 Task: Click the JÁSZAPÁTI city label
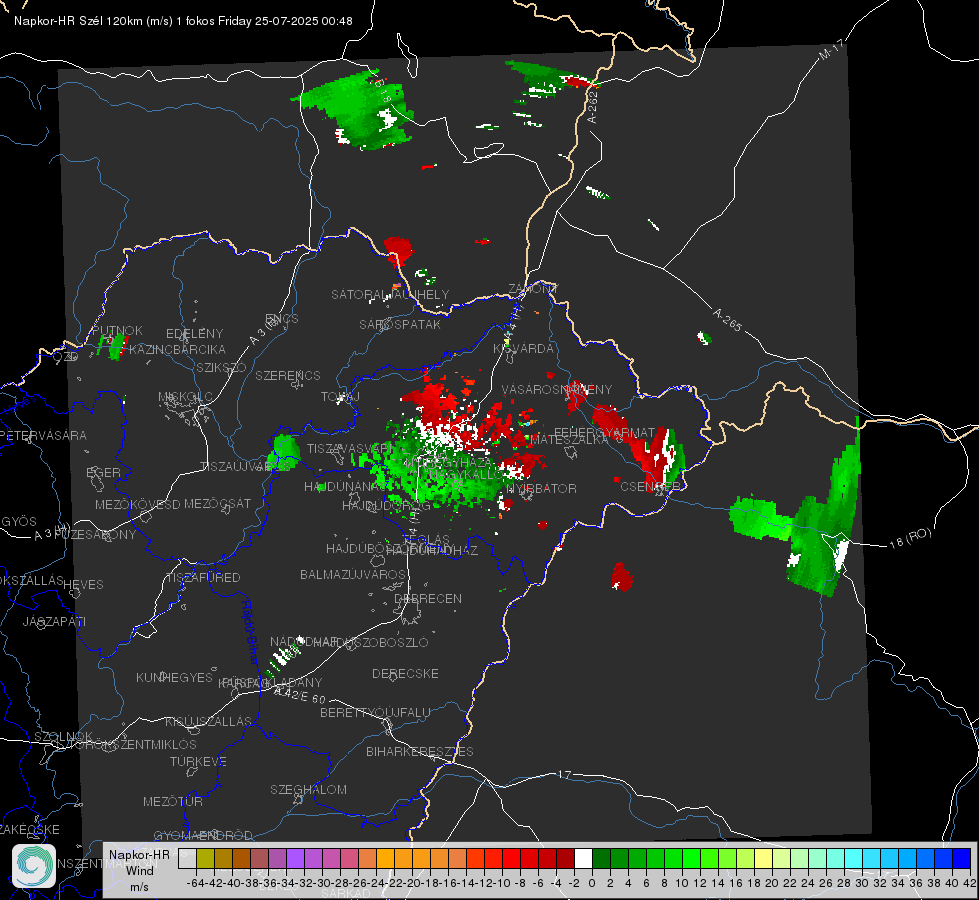click(54, 621)
